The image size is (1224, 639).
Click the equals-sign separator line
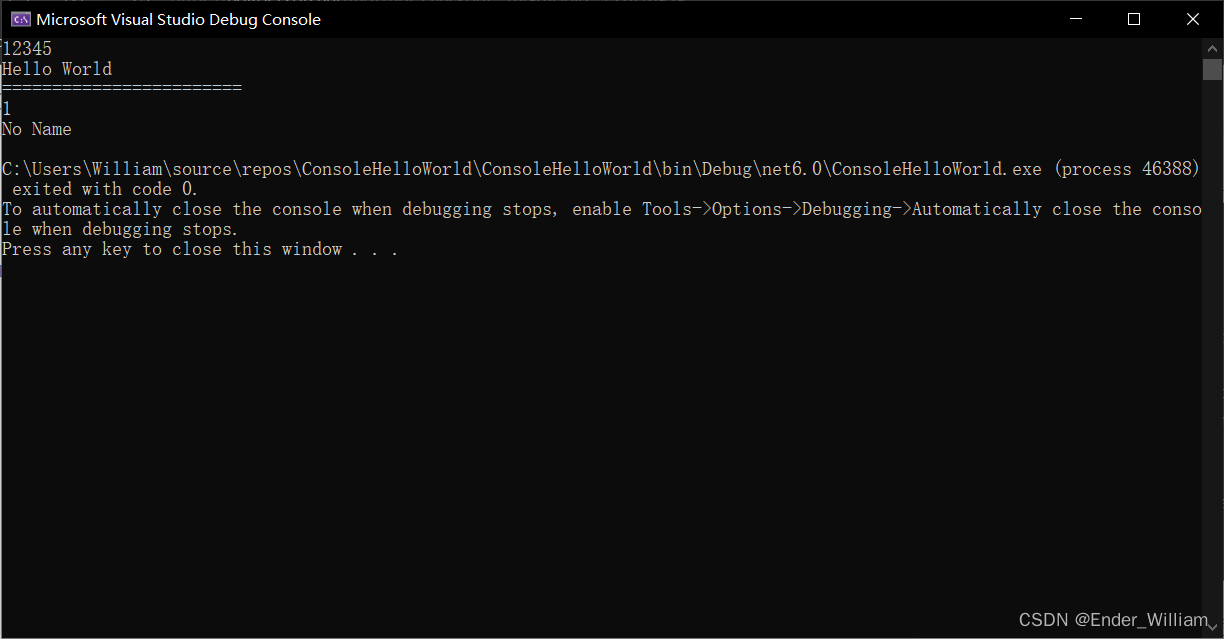point(122,89)
